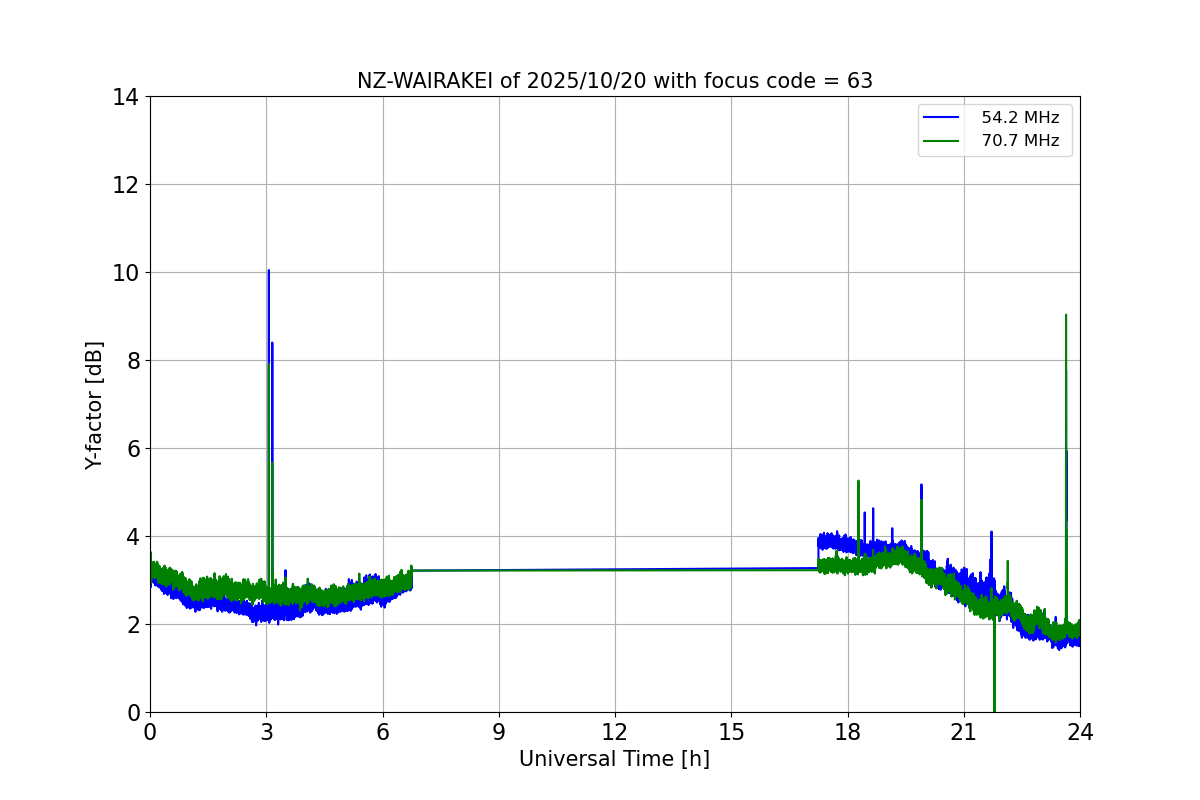The height and width of the screenshot is (800, 1200).
Task: Click x-axis tick label 18
Action: pos(848,732)
